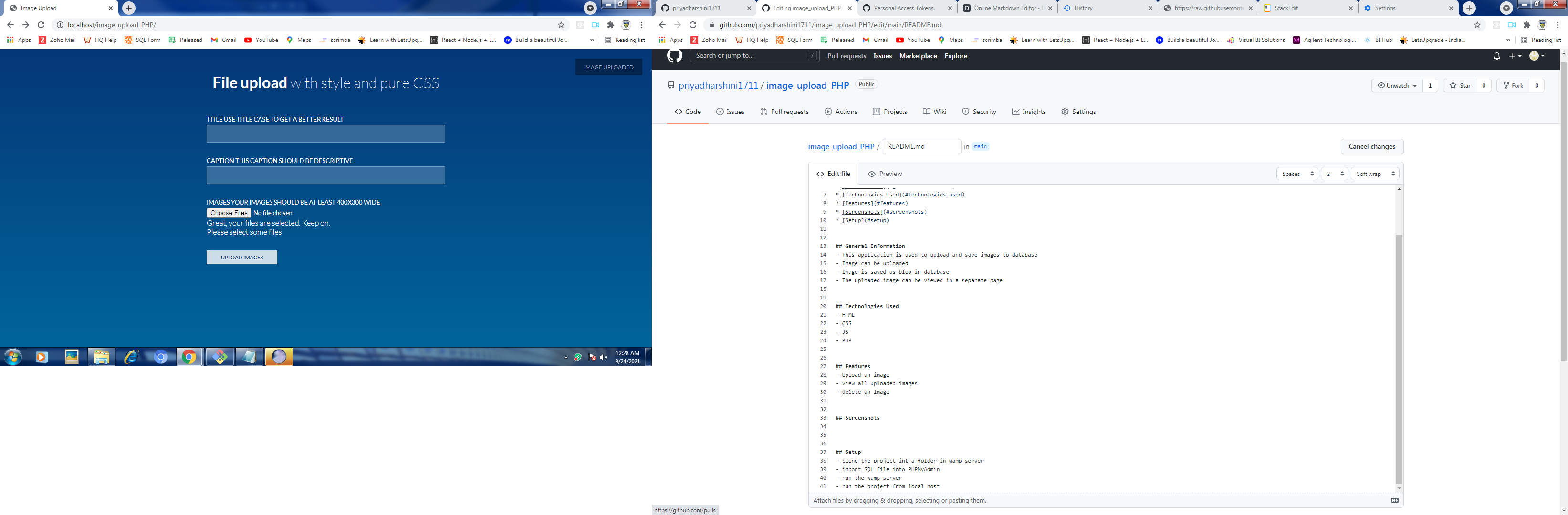Open the Spaces indent mode dropdown
This screenshot has width=1568, height=515.
[1297, 174]
